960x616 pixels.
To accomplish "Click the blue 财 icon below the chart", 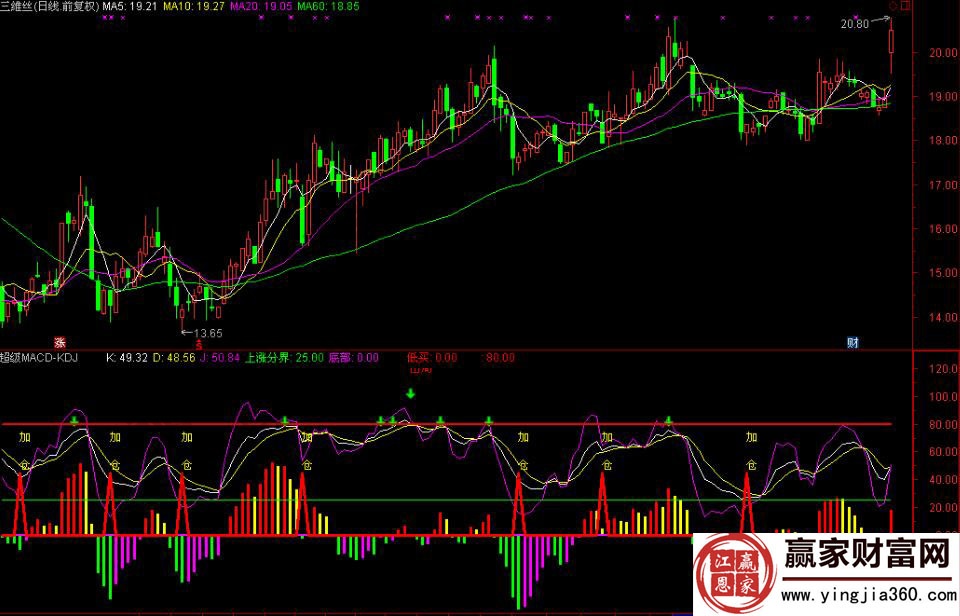I will 853,342.
